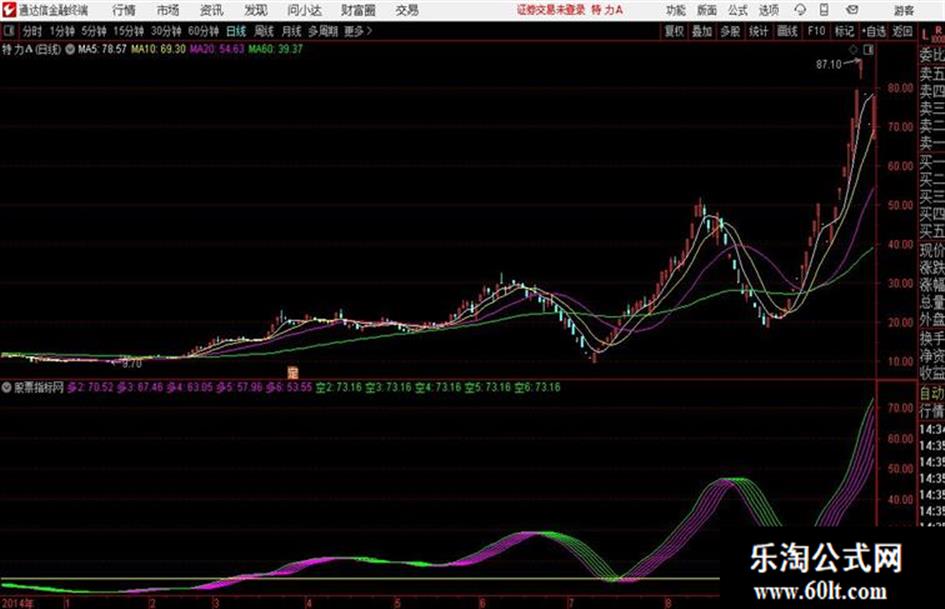Click the 多6: 53.55 indicator value
Image resolution: width=945 pixels, height=609 pixels.
289,388
